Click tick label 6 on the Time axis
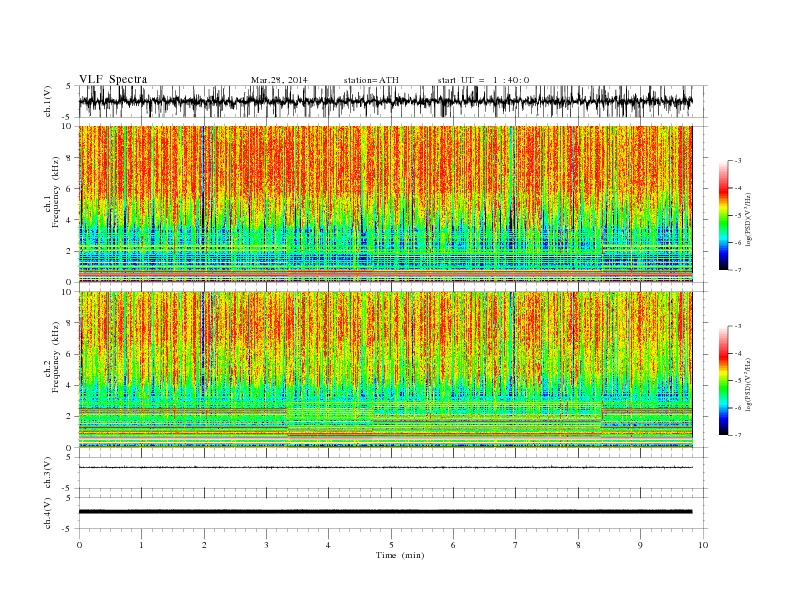 coord(453,545)
